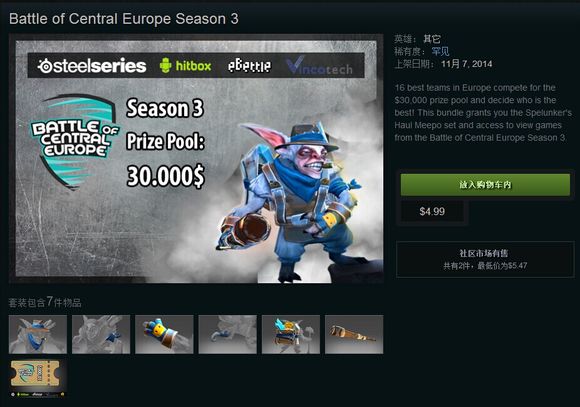Click the bundle description paragraph
Image resolution: width=580 pixels, height=407 pixels.
coord(483,113)
